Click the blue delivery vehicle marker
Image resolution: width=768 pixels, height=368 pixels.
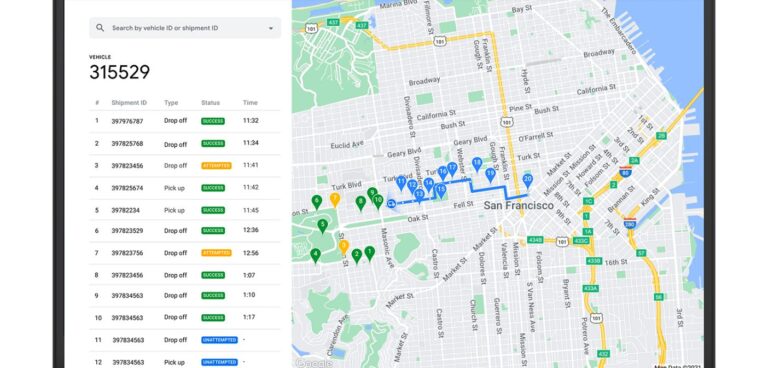point(391,203)
